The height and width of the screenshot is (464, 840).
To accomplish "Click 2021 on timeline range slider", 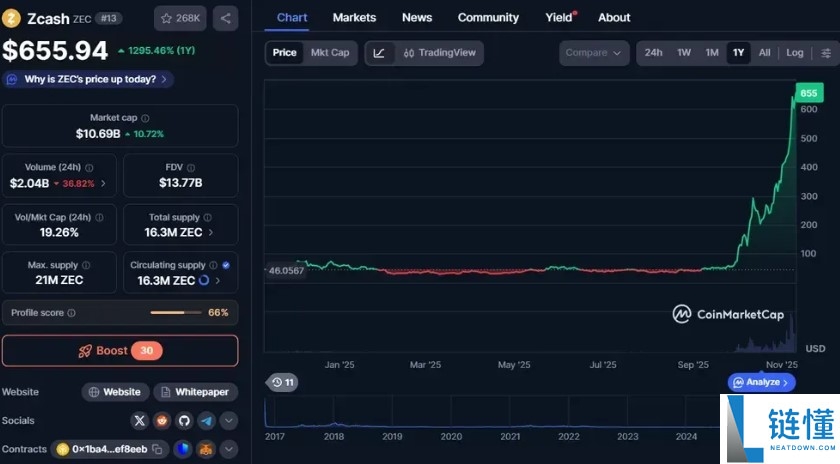I will (510, 437).
